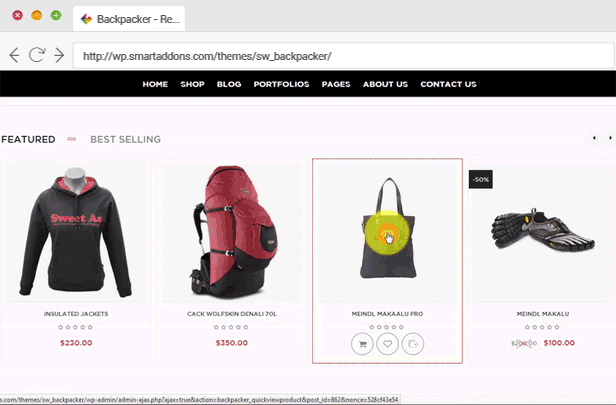Reload the page with refresh icon
Viewport: 616px width, 405px height.
pos(37,55)
